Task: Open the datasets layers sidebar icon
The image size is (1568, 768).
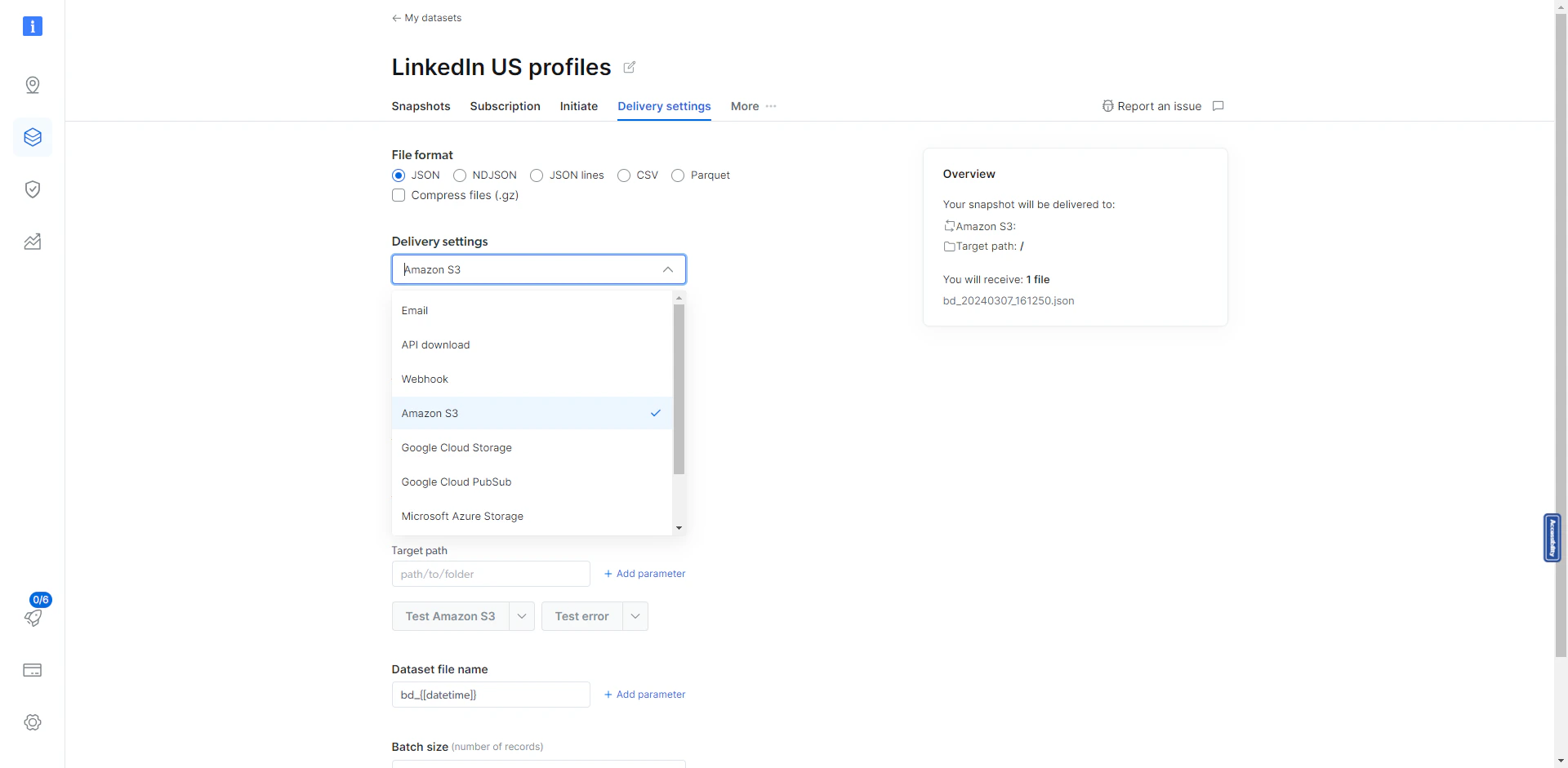Action: [33, 137]
